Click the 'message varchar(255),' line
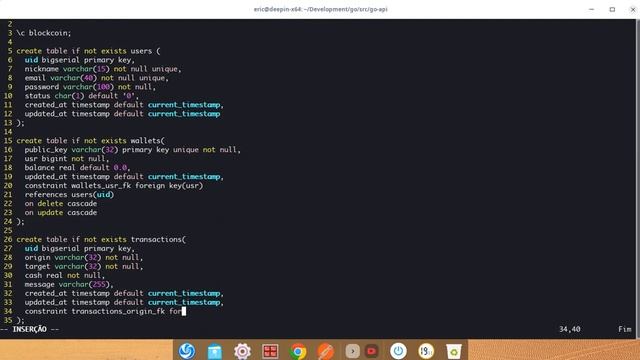The height and width of the screenshot is (360, 640). (69, 284)
